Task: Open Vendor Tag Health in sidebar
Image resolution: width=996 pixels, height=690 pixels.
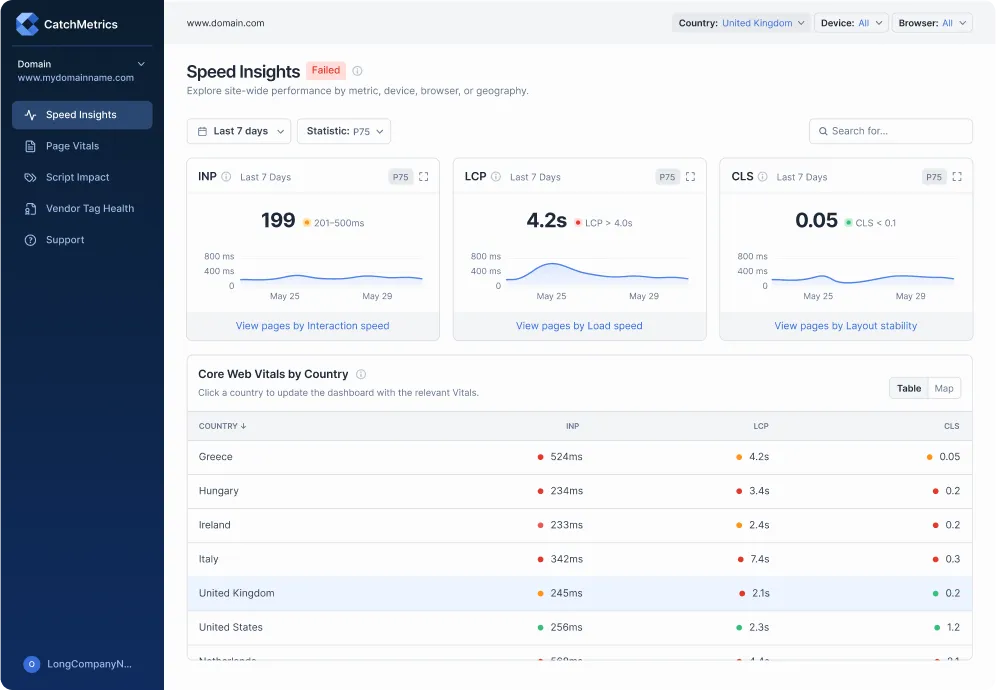Action: point(89,209)
